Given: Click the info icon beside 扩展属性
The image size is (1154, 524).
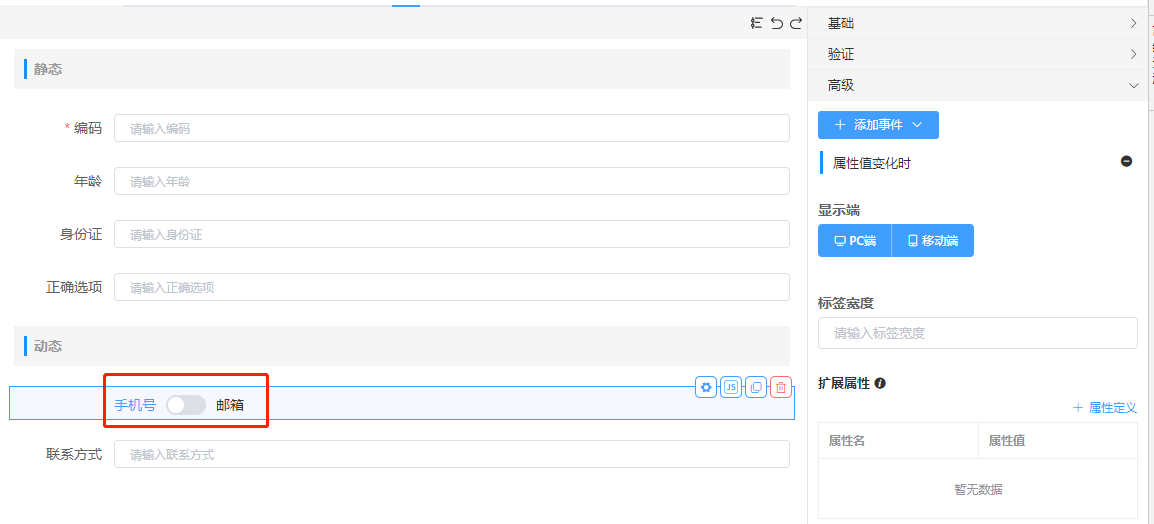Looking at the screenshot, I should [880, 383].
